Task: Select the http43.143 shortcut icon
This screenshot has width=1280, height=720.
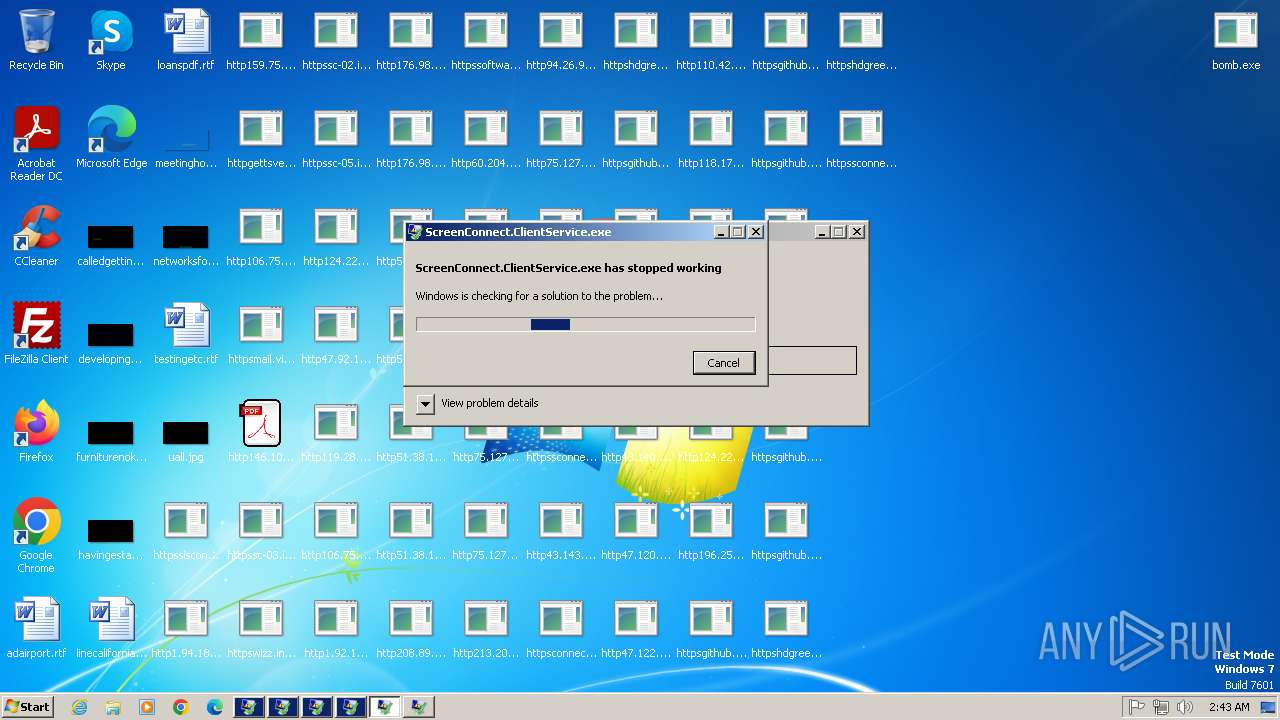Action: pos(561,530)
